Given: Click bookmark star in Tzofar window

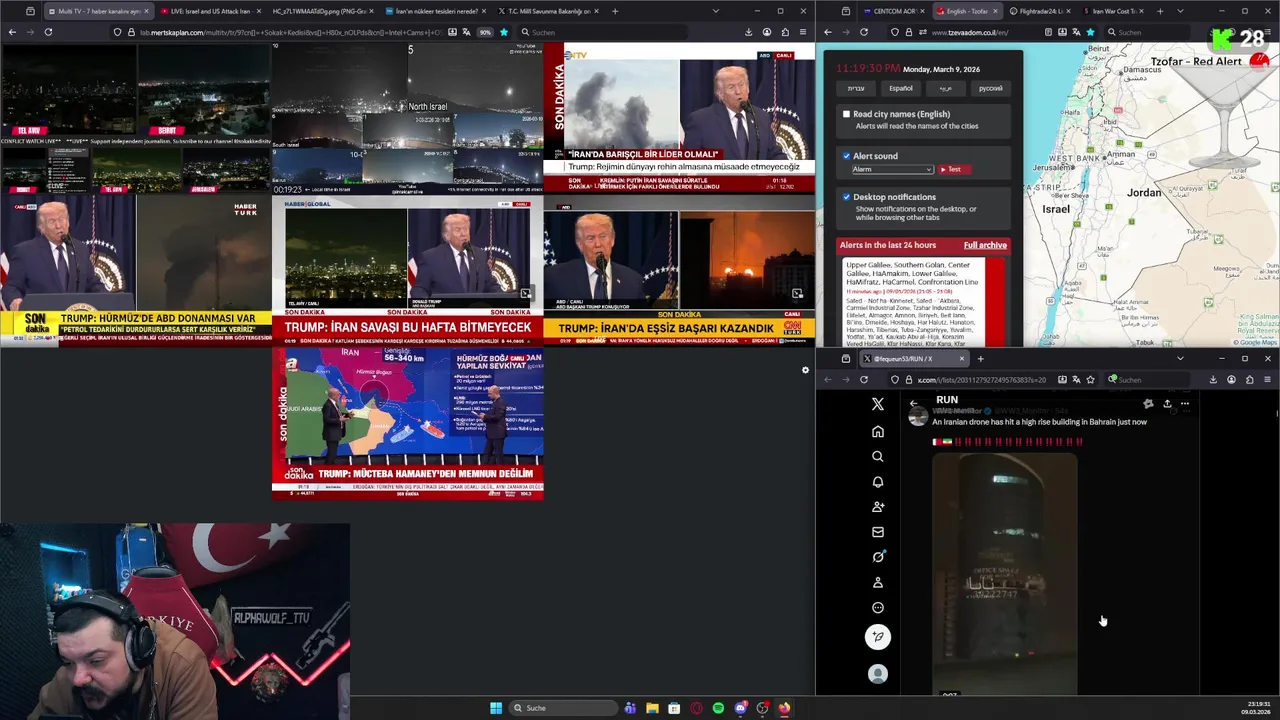Looking at the screenshot, I should coord(1090,32).
